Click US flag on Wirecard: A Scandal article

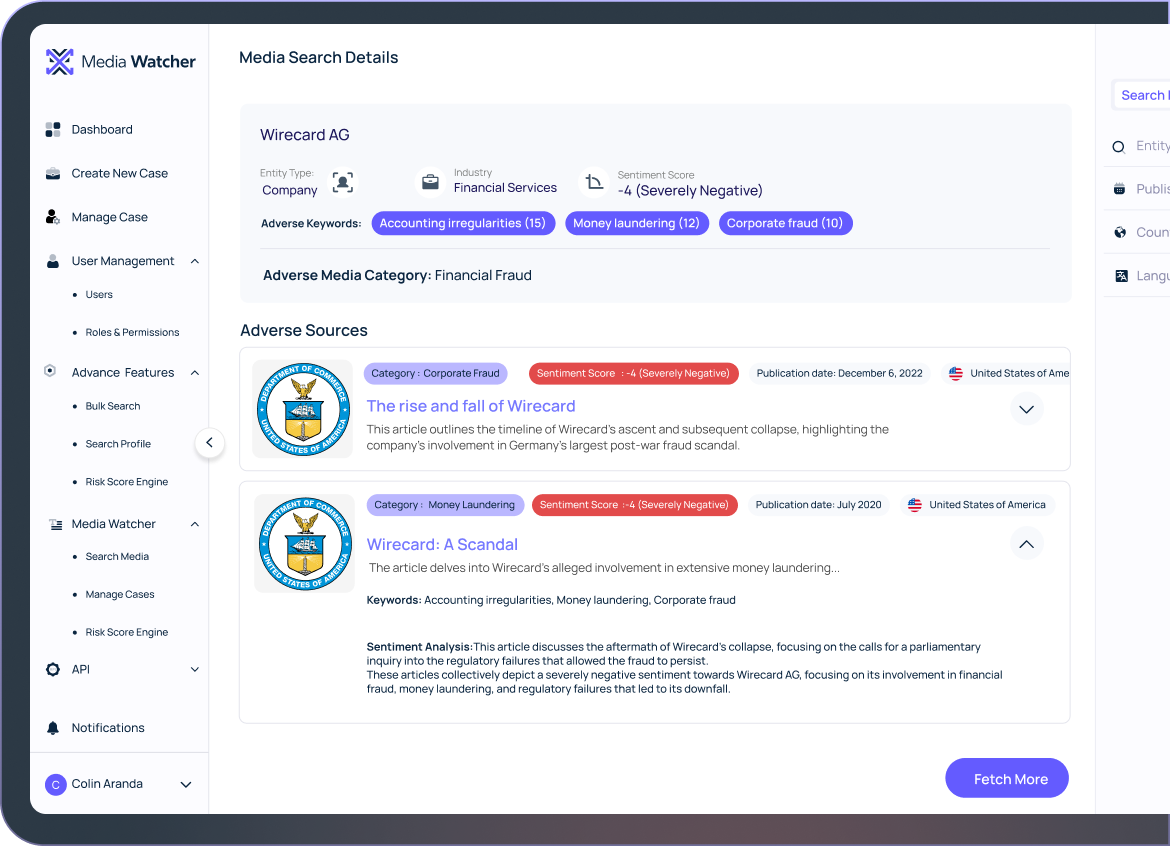(x=915, y=505)
